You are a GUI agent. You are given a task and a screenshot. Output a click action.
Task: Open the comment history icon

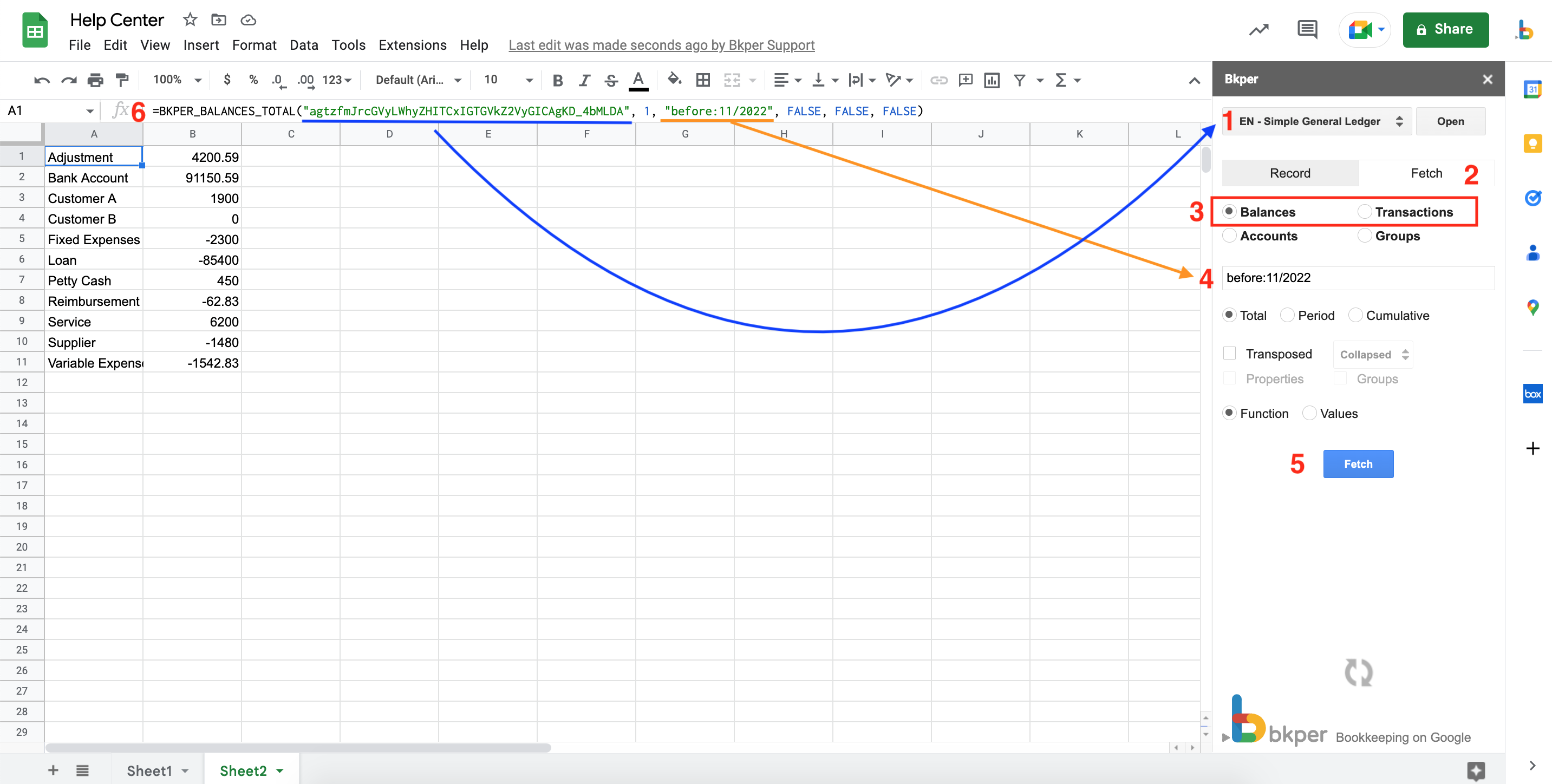click(1307, 29)
